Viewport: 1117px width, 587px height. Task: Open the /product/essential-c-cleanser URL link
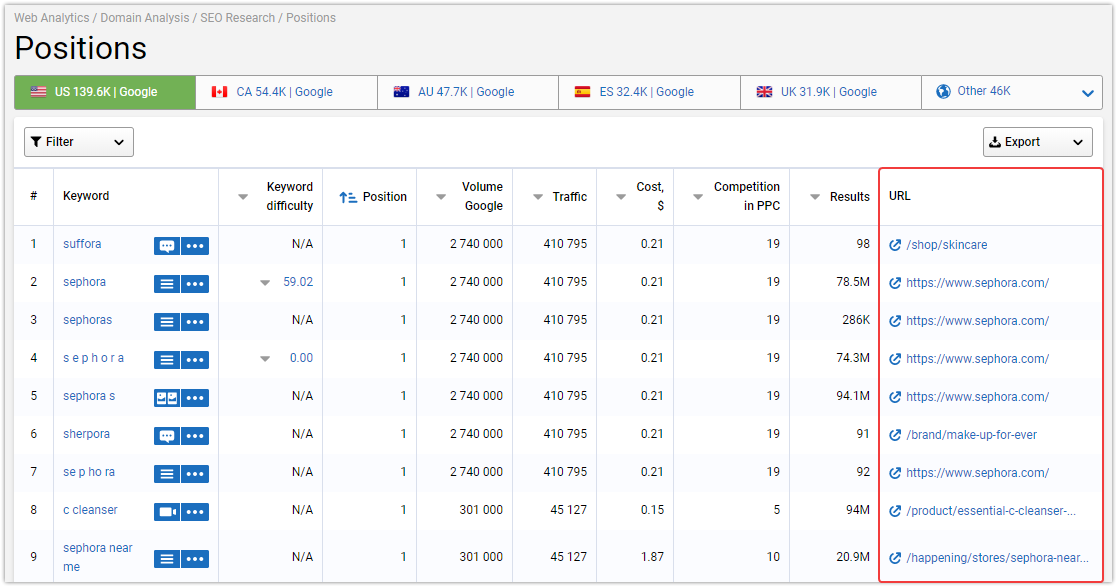(991, 511)
